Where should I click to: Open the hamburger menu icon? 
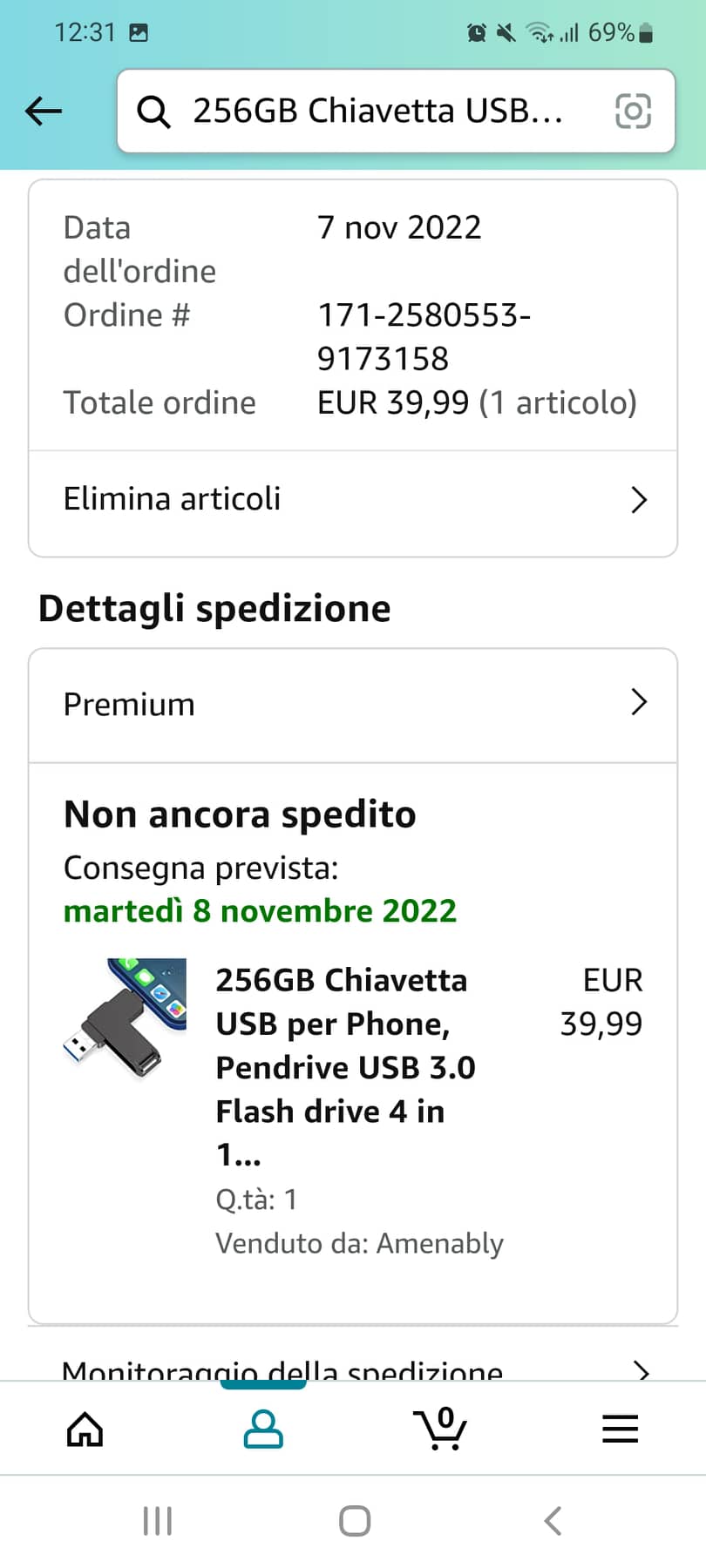coord(620,1429)
